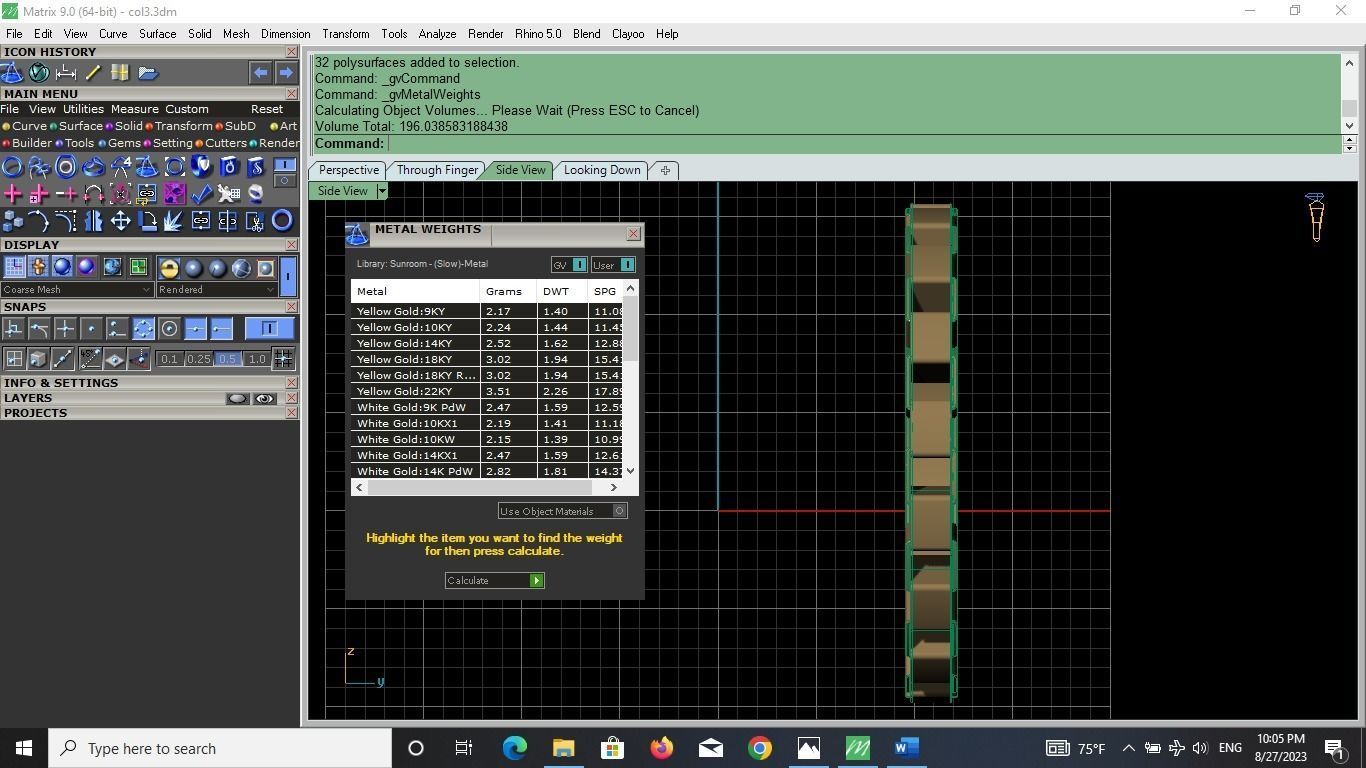Click the blue book with S icon
Image resolution: width=1366 pixels, height=768 pixels.
coord(255,166)
